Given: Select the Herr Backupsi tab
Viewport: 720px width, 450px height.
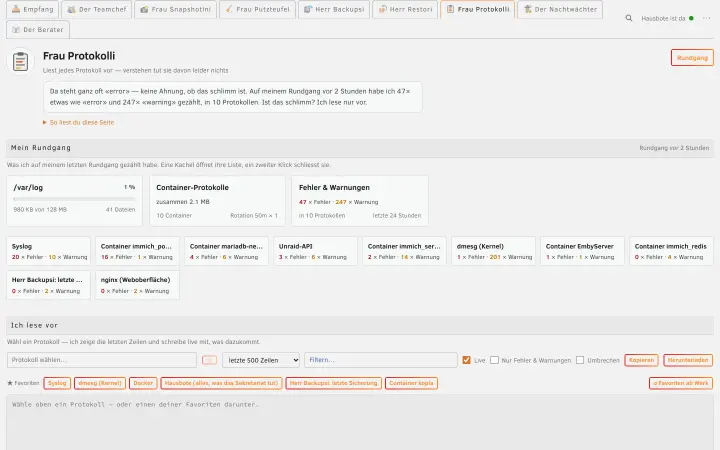Looking at the screenshot, I should click(x=334, y=9).
